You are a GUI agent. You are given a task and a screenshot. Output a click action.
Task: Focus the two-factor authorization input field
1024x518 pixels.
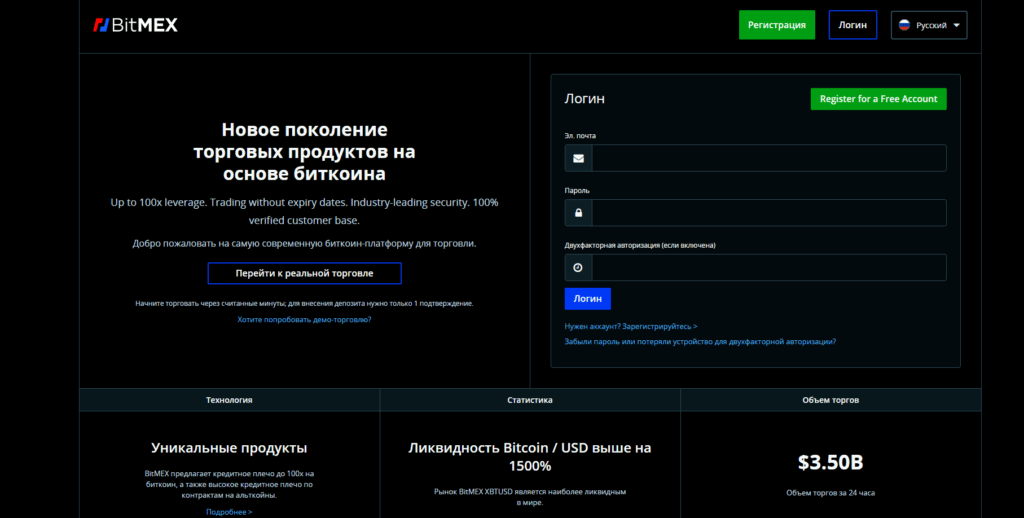(768, 268)
